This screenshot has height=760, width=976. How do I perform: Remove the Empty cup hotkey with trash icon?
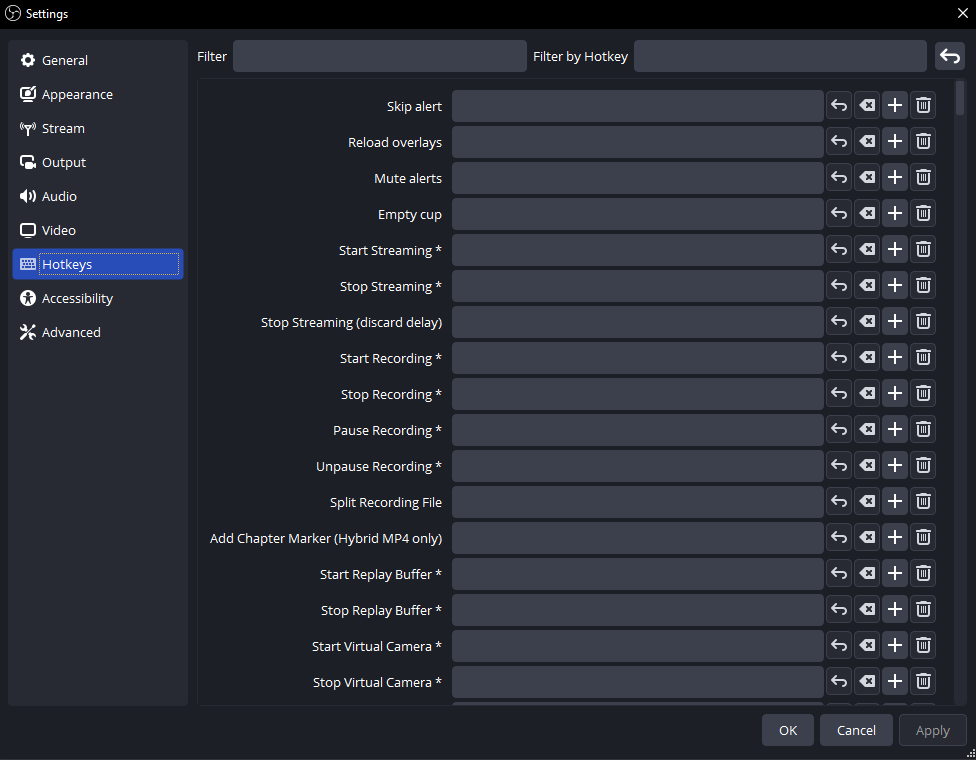click(x=923, y=213)
